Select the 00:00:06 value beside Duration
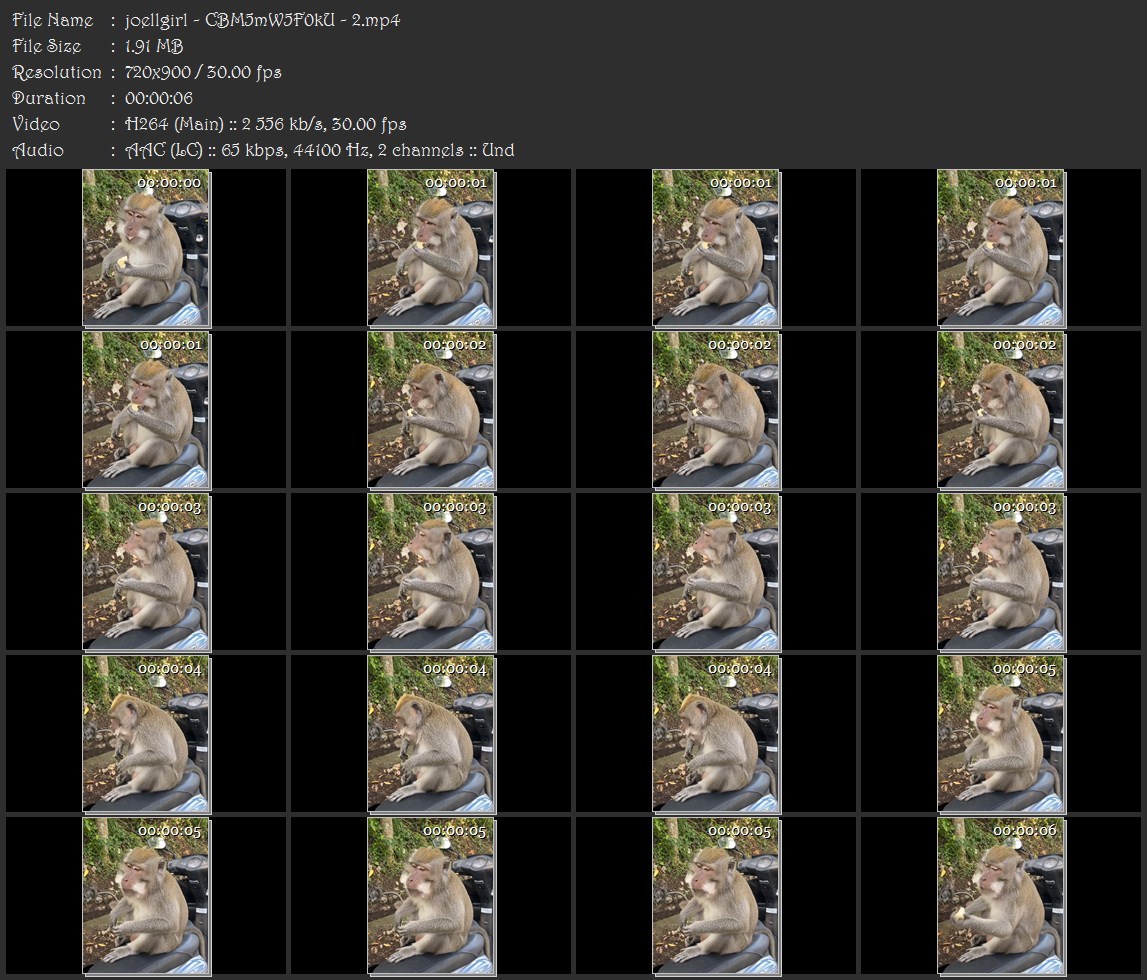Image resolution: width=1147 pixels, height=980 pixels. [159, 98]
